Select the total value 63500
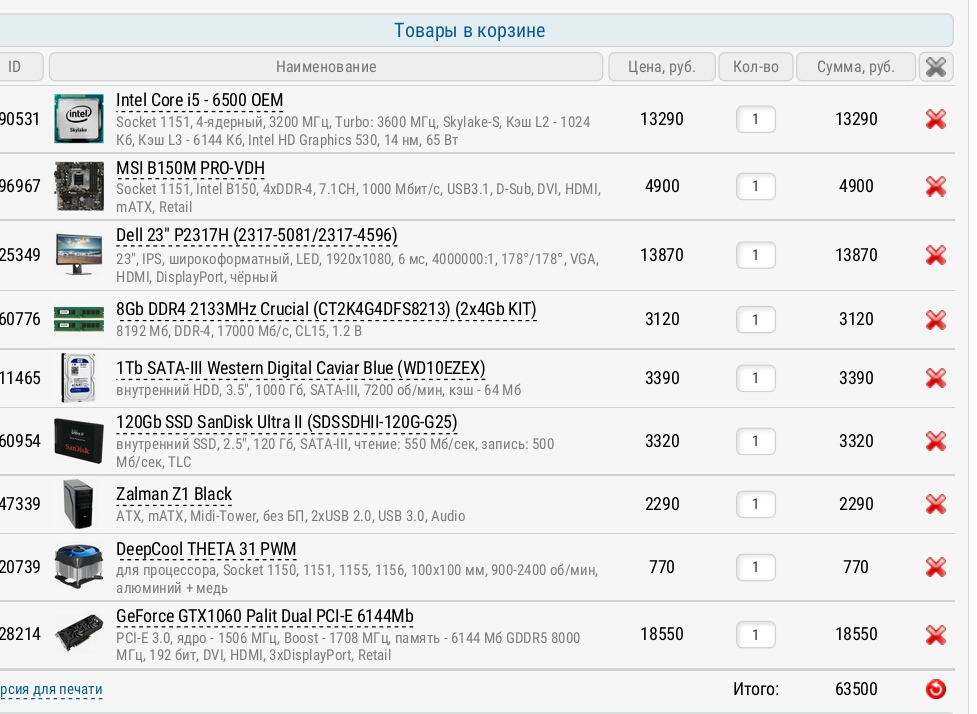 pos(856,689)
